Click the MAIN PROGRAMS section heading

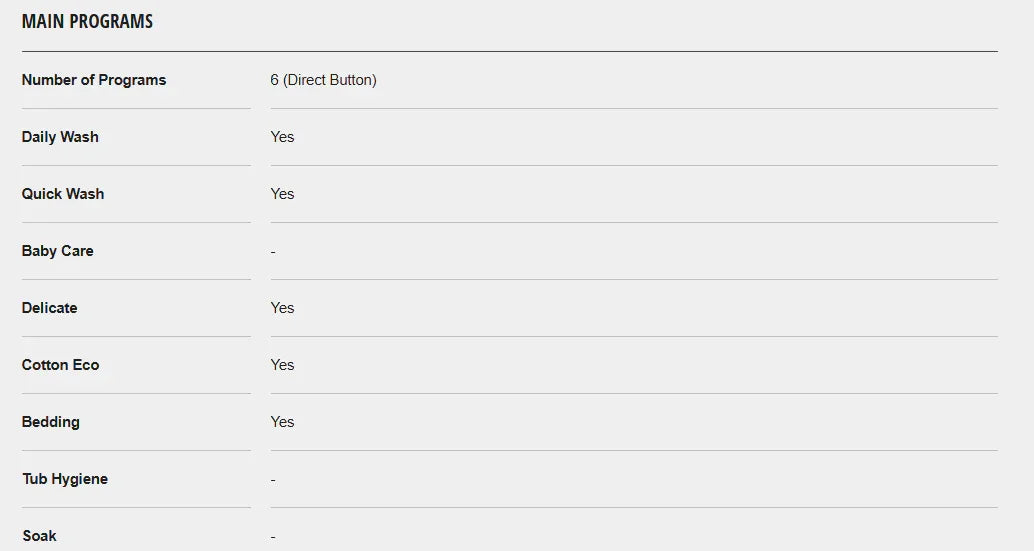[87, 21]
